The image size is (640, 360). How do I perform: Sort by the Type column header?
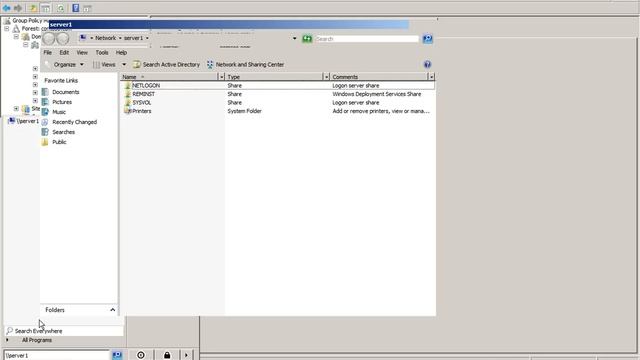274,77
